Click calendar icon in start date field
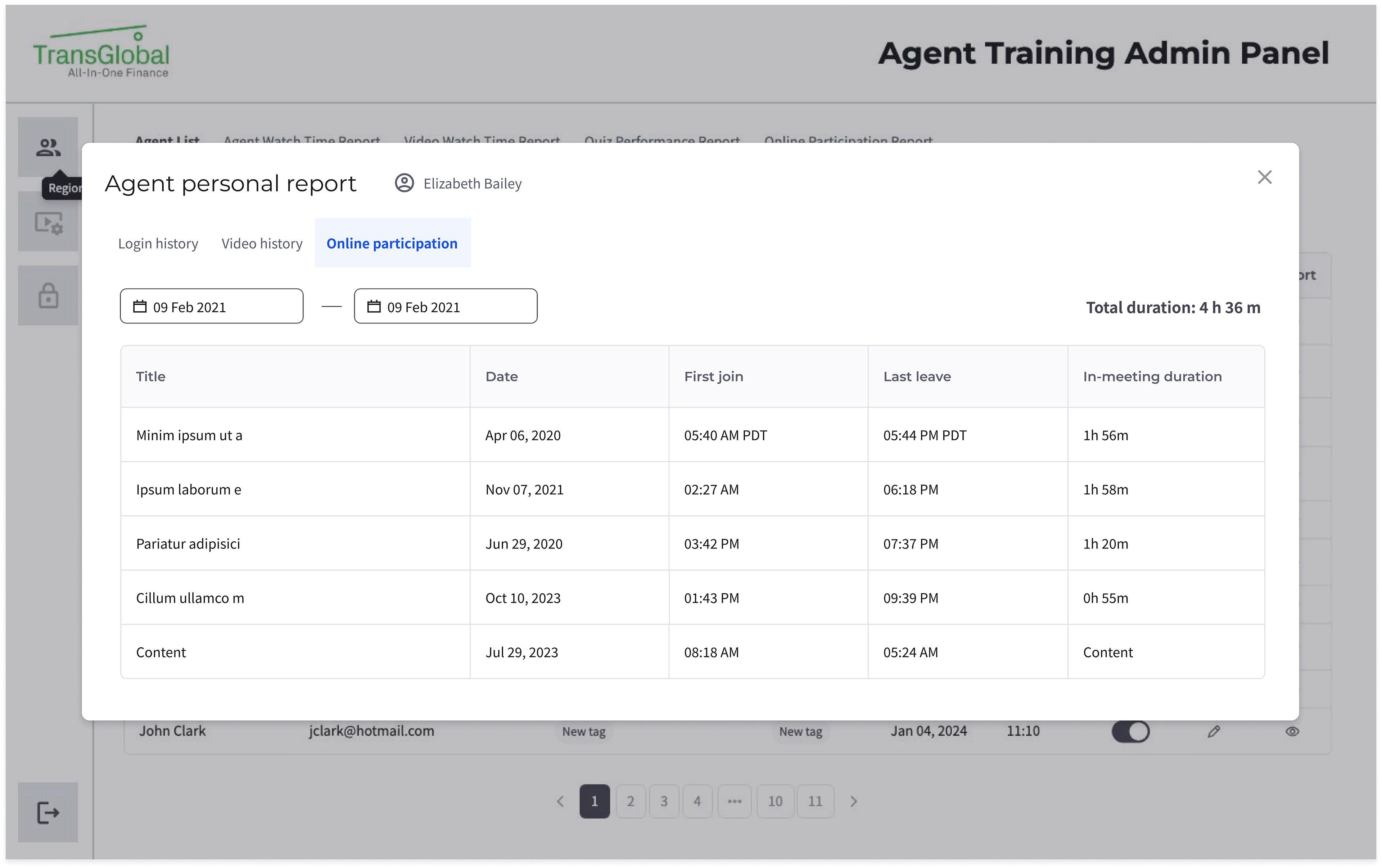 (x=140, y=306)
